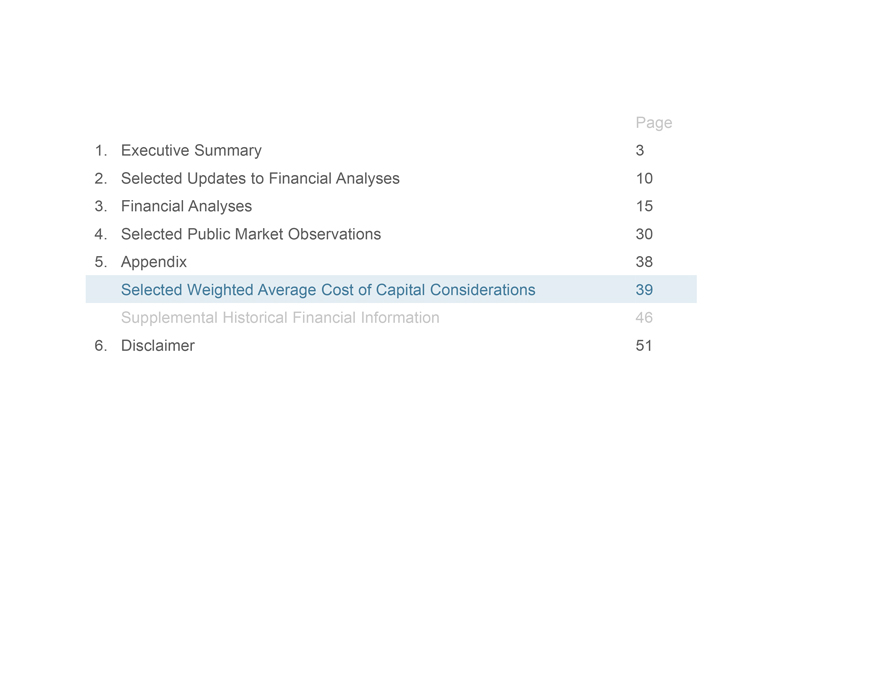
Task: Open the Executive Summary entry
Action: (x=191, y=151)
